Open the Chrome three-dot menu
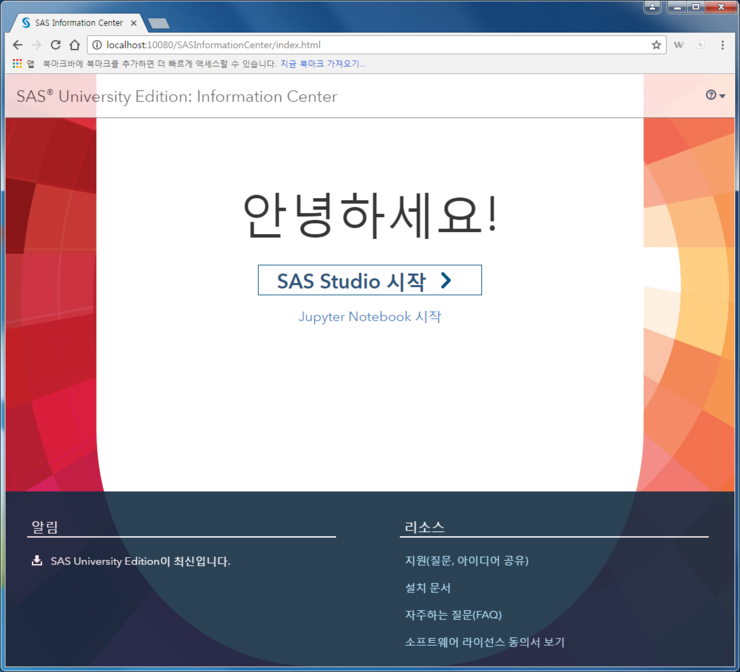 pos(723,45)
